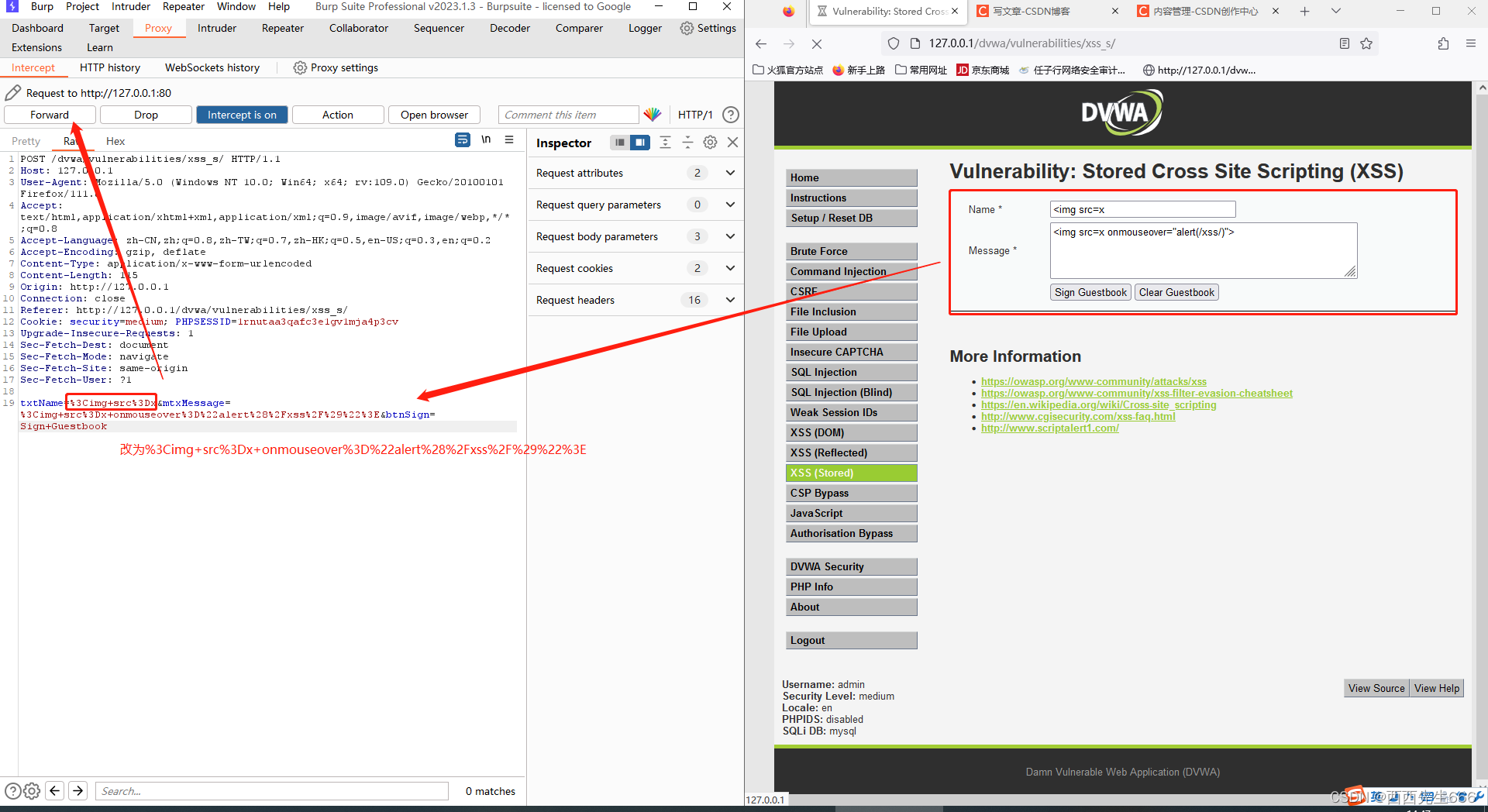This screenshot has width=1488, height=812.
Task: Close the Inspector panel
Action: coord(732,143)
